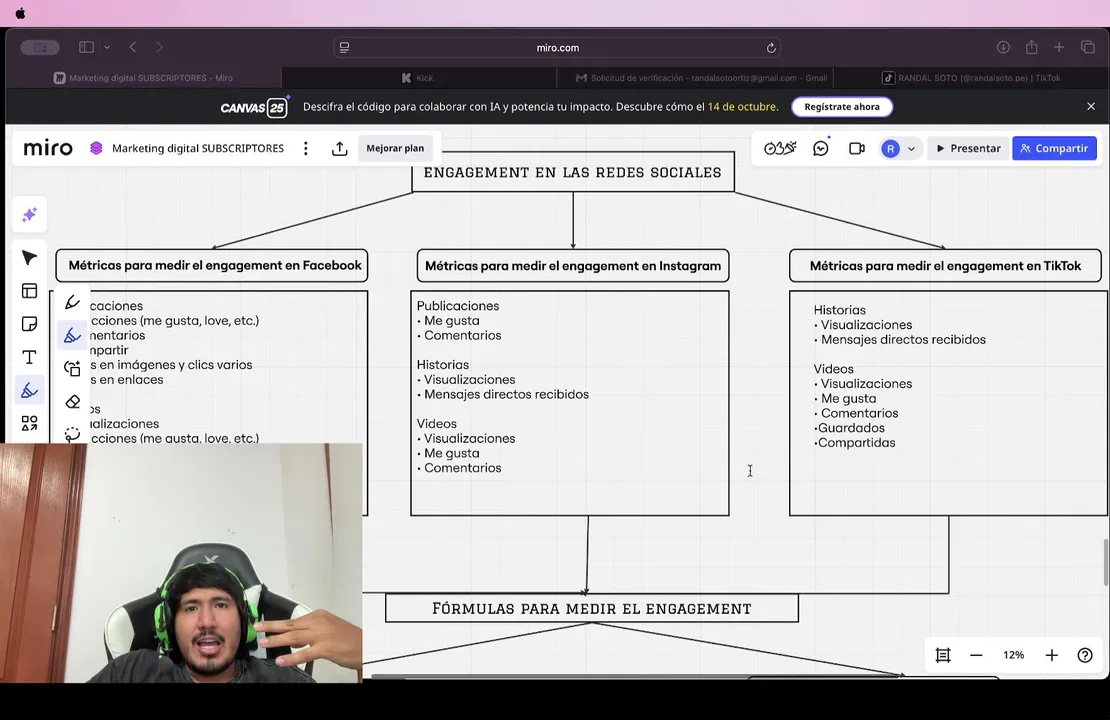The width and height of the screenshot is (1110, 720).
Task: Click the Guardados bullet in TikTok box
Action: 849,428
